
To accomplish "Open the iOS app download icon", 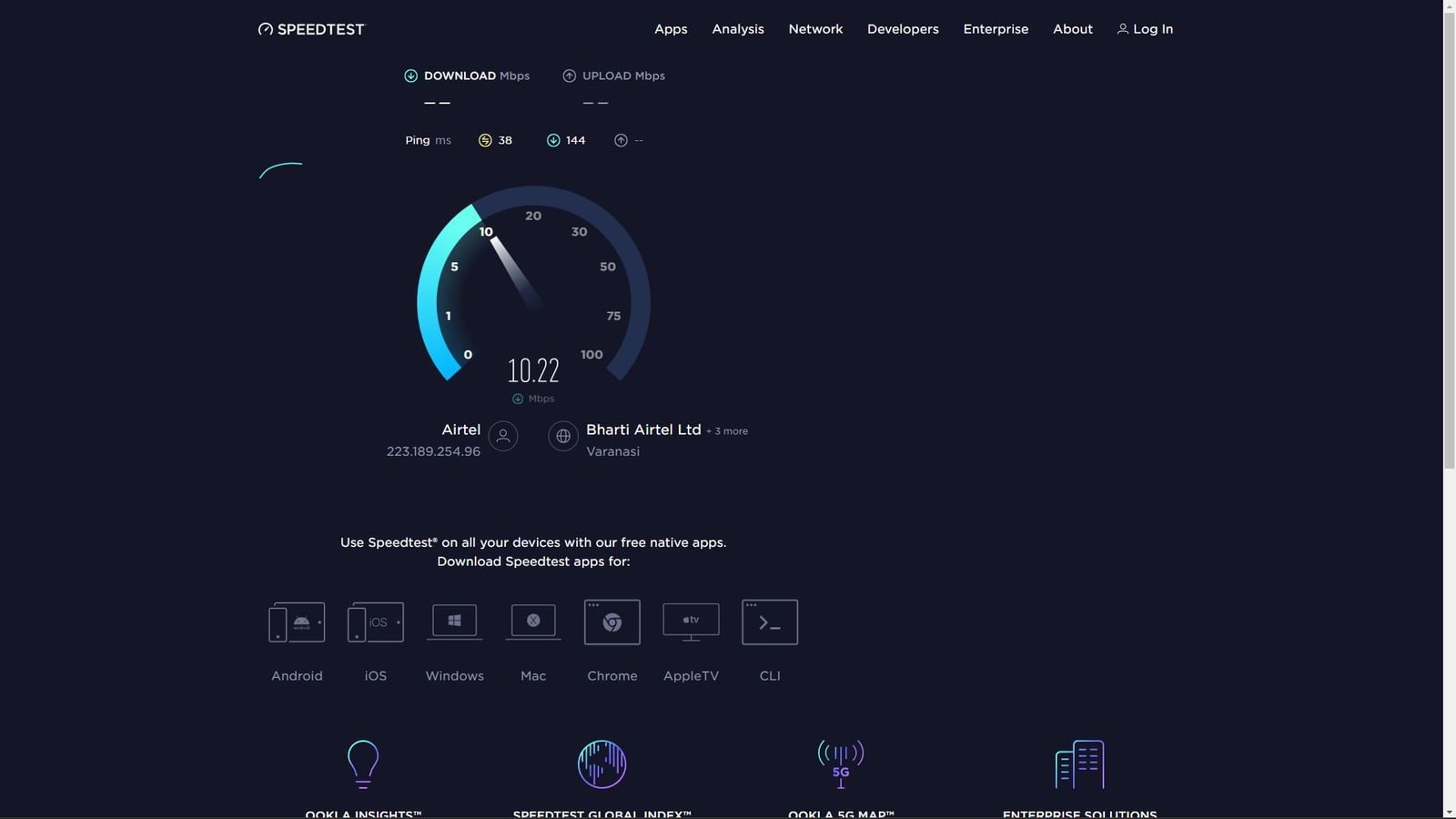I will 375,622.
